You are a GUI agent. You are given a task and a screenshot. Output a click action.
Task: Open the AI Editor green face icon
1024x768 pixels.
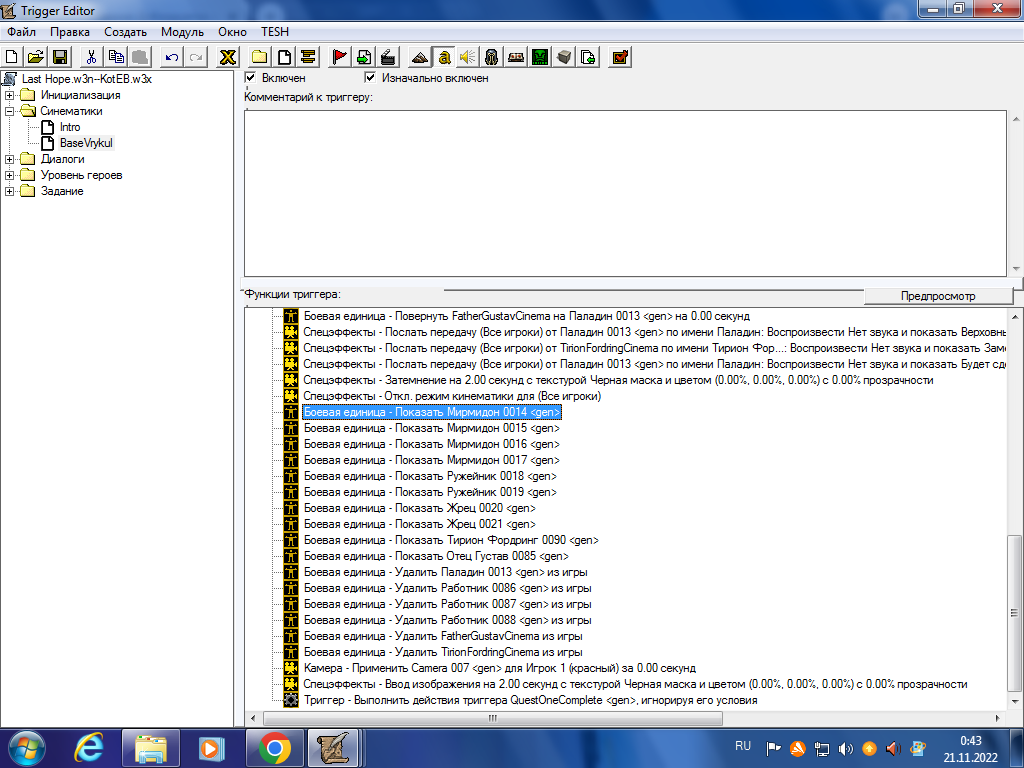[540, 57]
